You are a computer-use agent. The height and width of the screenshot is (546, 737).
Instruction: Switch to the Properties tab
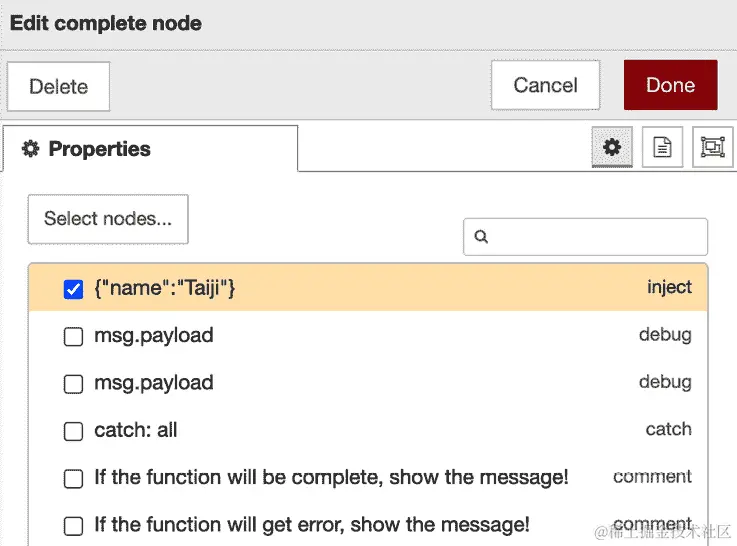150,148
